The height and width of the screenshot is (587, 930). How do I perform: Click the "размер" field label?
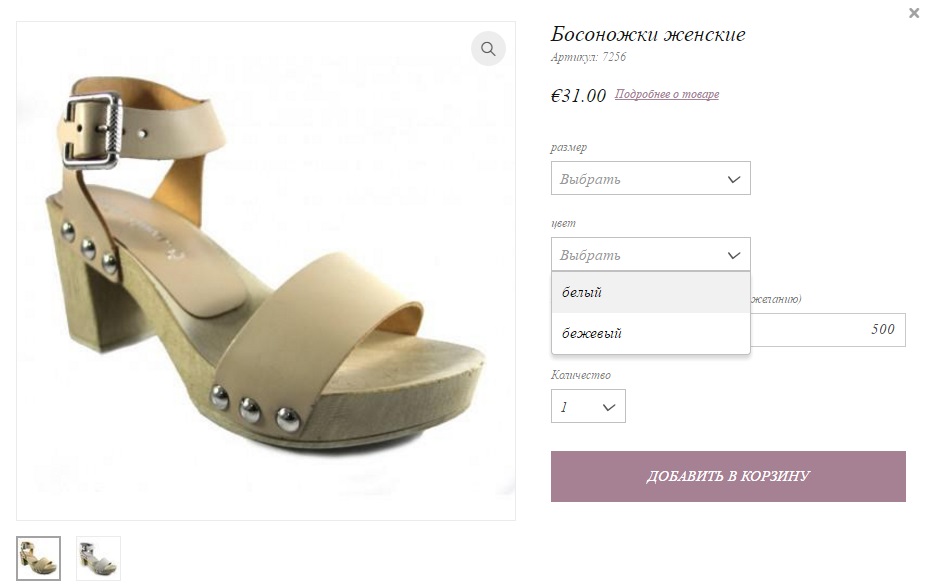(x=569, y=148)
